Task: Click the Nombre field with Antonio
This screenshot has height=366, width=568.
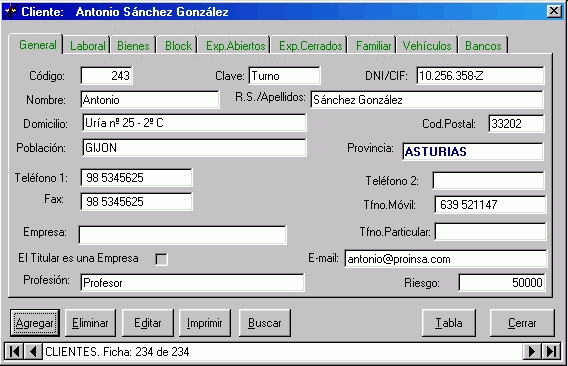Action: point(150,100)
